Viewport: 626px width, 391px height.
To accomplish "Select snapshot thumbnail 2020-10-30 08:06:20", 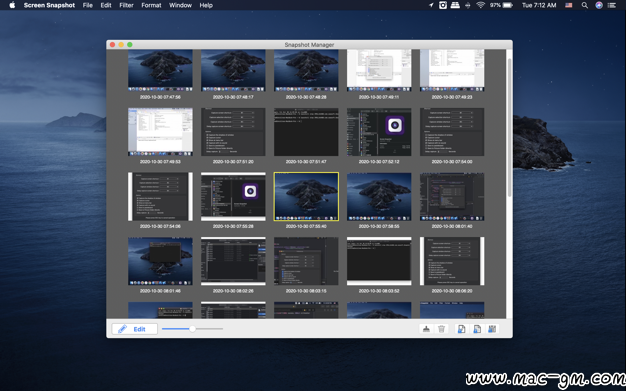I will tap(452, 261).
